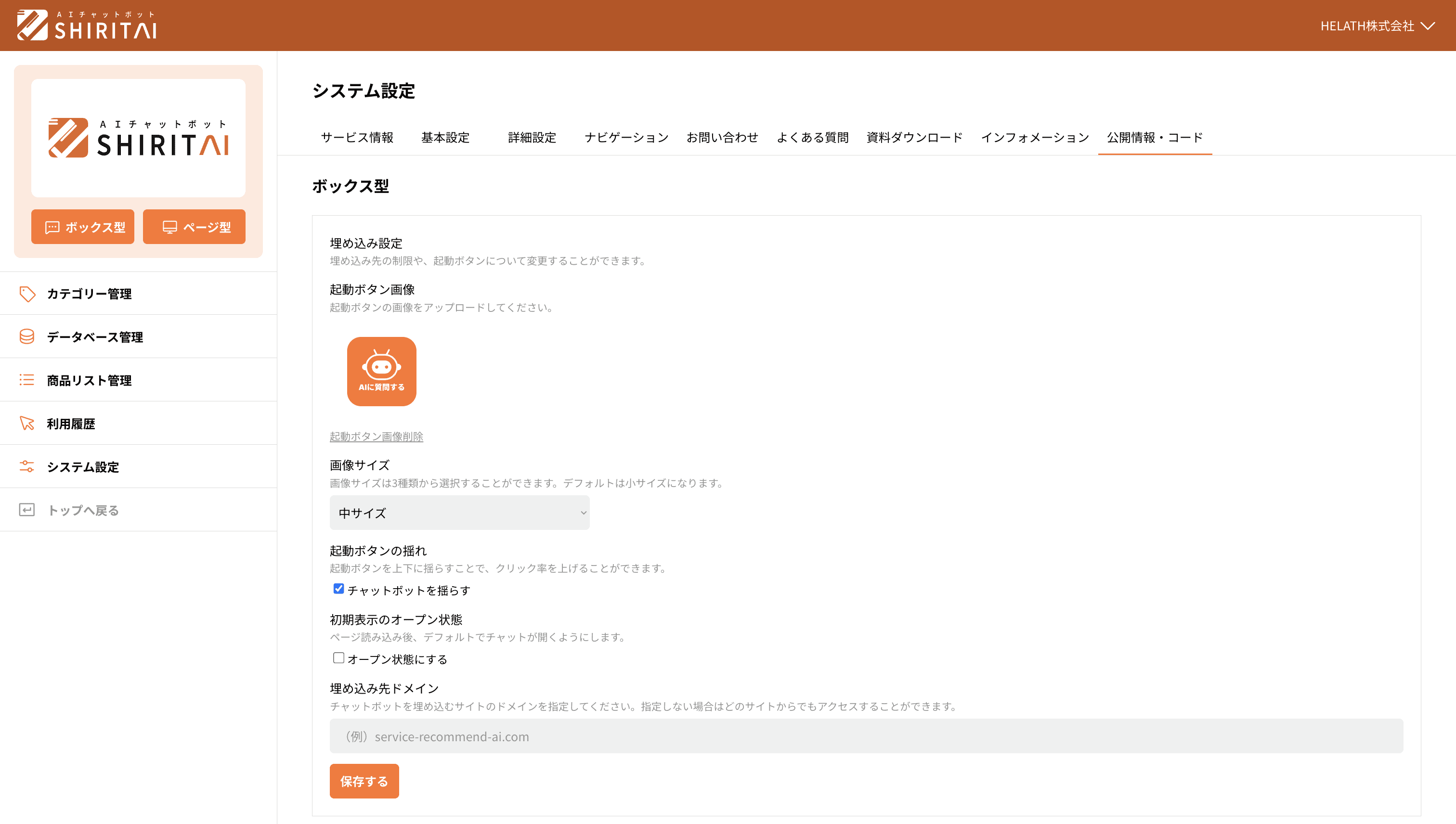Click the system settings sliders icon

(x=26, y=466)
